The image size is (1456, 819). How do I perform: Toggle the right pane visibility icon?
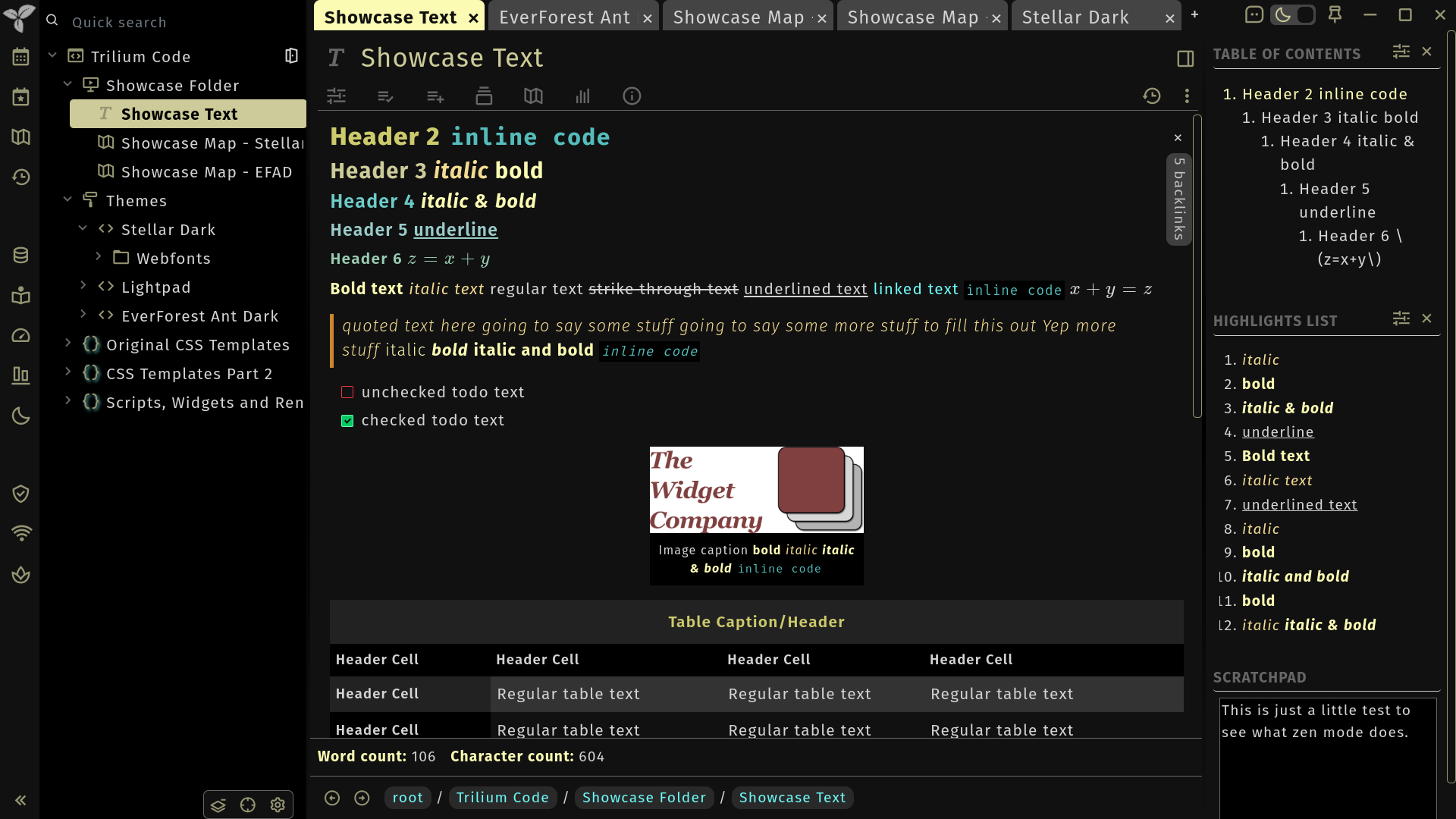pos(1185,58)
